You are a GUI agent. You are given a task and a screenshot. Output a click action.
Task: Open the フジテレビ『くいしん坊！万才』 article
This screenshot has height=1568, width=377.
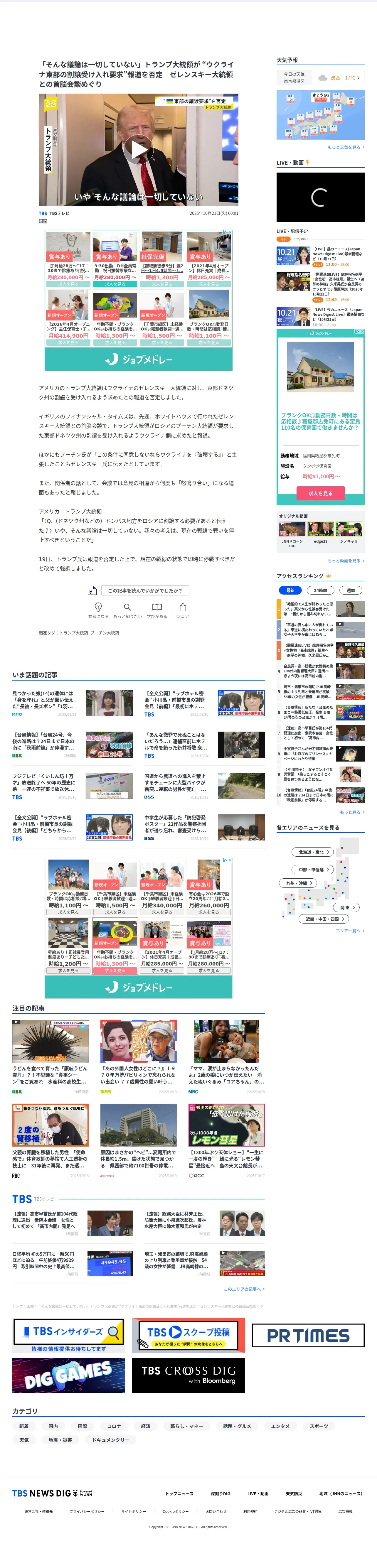pyautogui.click(x=73, y=786)
